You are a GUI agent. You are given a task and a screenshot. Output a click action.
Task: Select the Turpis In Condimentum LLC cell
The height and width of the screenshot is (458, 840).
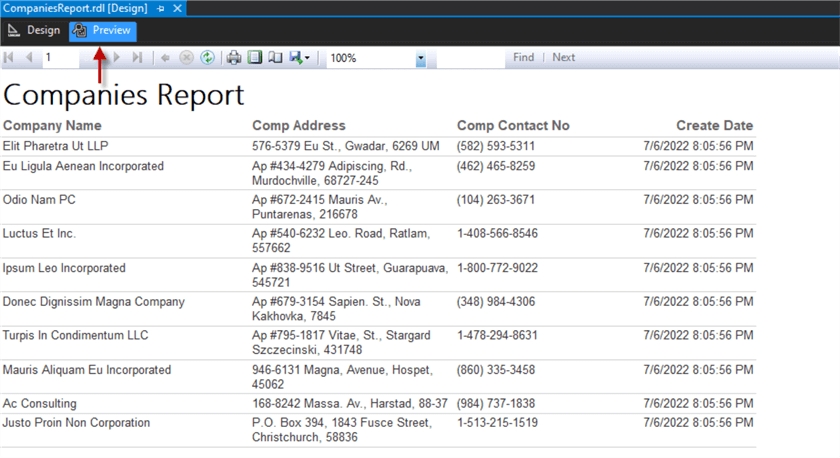tap(76, 335)
